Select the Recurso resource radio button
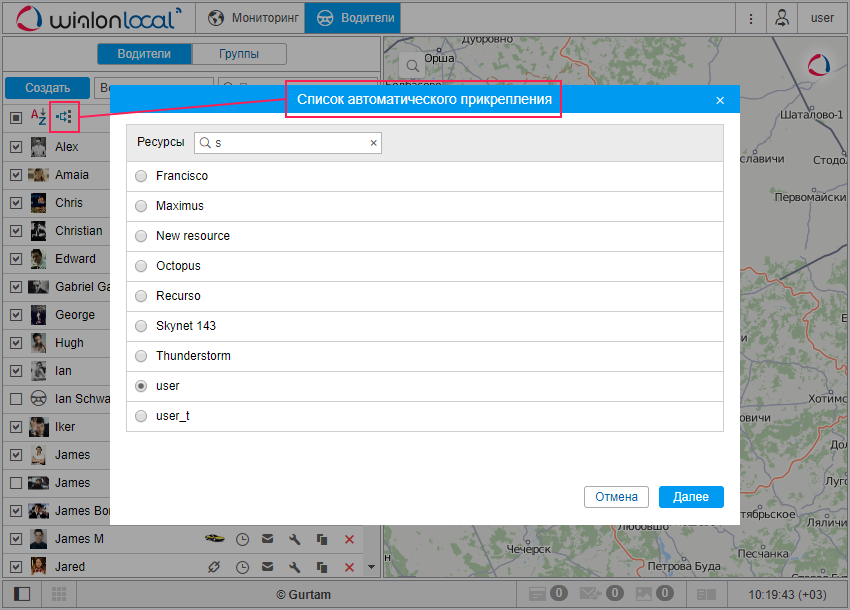The height and width of the screenshot is (610, 850). 141,296
